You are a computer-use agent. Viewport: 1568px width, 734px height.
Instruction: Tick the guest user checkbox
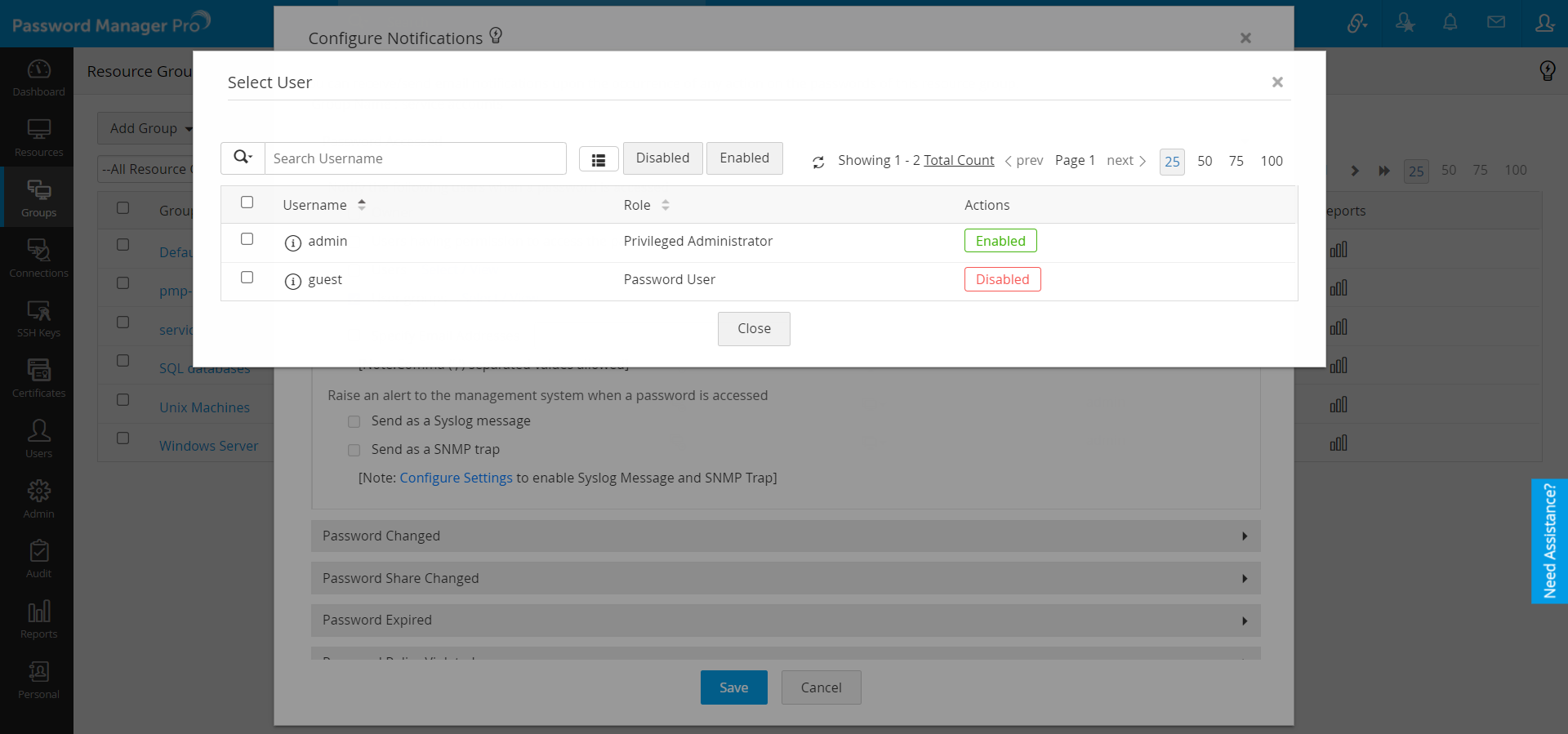tap(247, 278)
